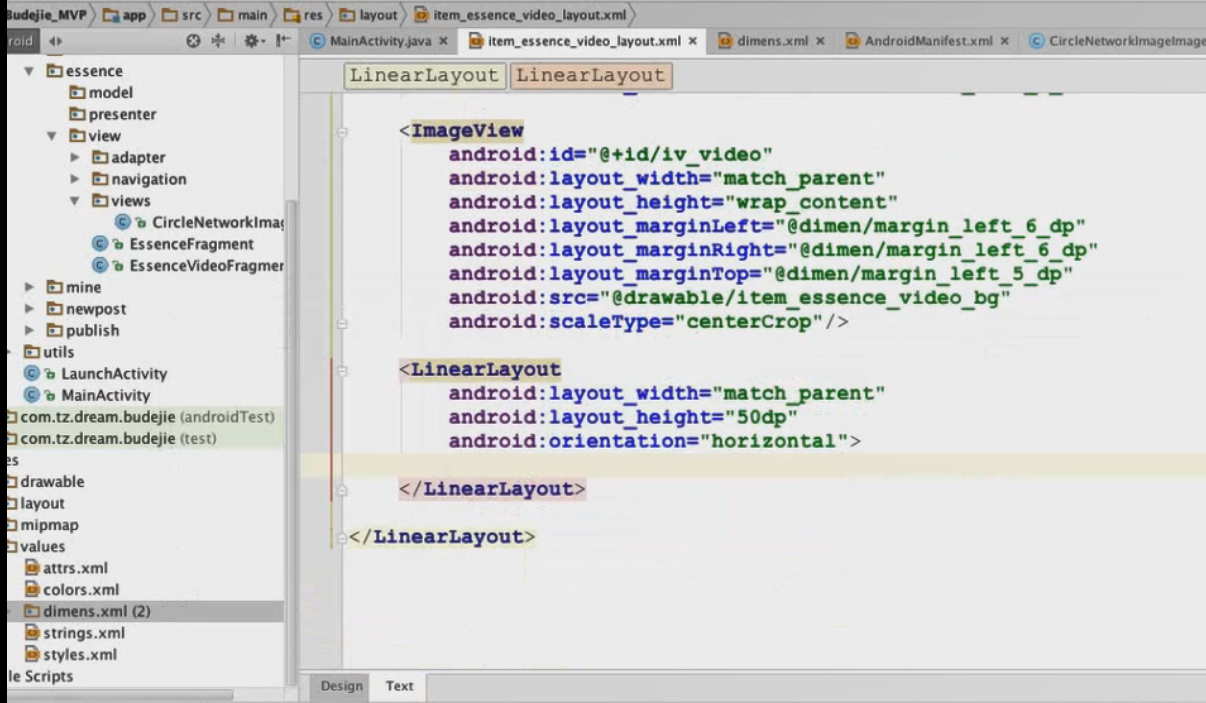Viewport: 1206px width, 703px height.
Task: Close the dimens.xml editor tab
Action: tap(820, 41)
